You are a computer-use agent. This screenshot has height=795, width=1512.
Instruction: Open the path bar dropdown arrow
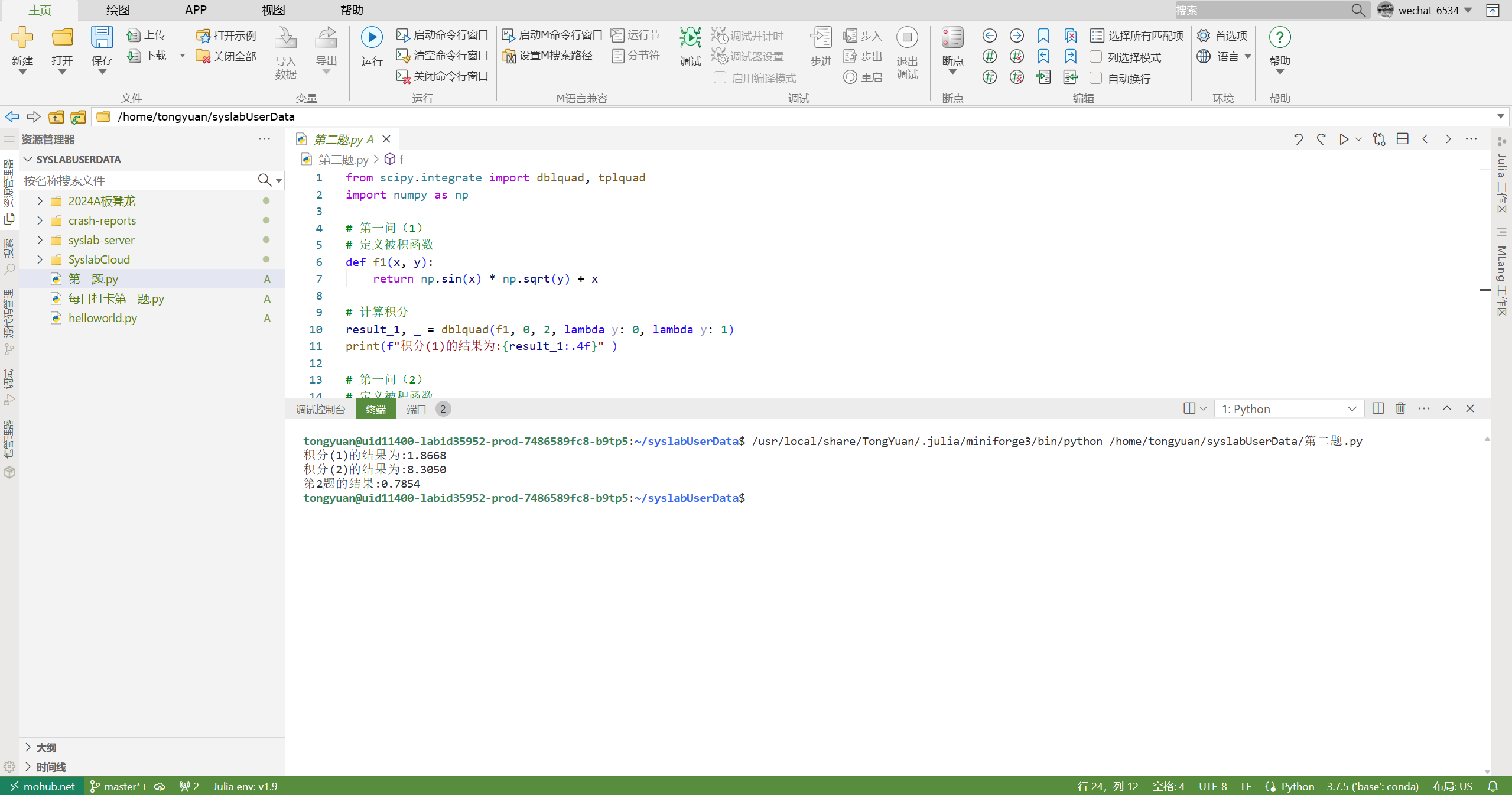1500,116
